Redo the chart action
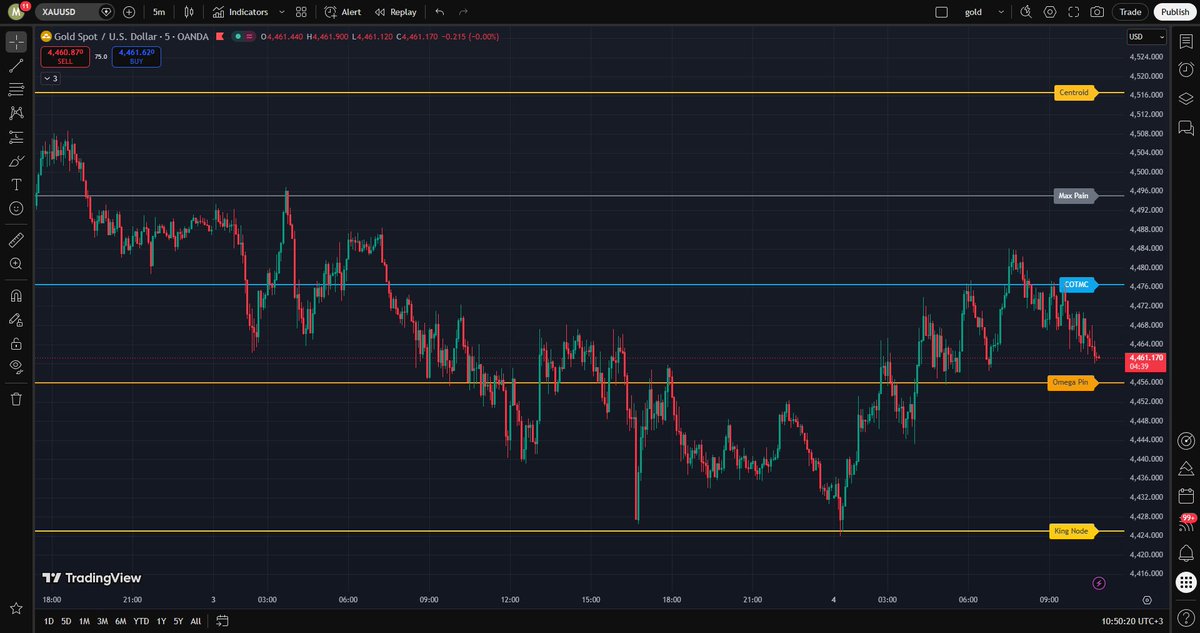 tap(463, 12)
